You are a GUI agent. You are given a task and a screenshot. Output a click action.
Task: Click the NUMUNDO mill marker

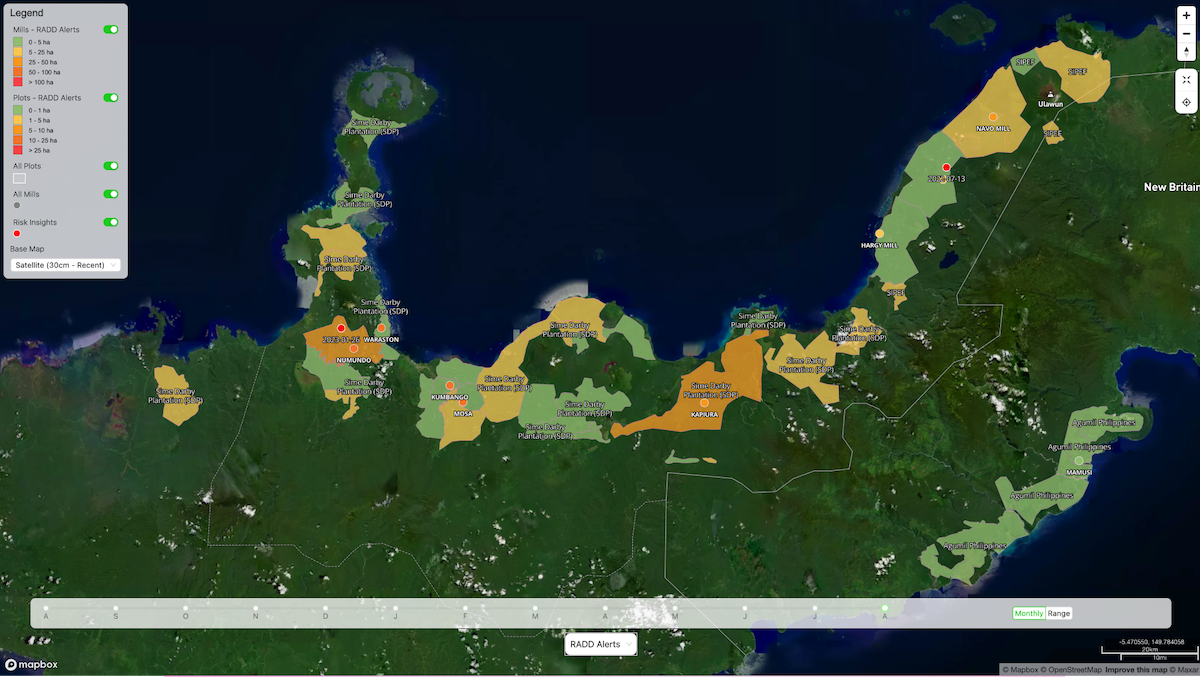click(x=353, y=348)
